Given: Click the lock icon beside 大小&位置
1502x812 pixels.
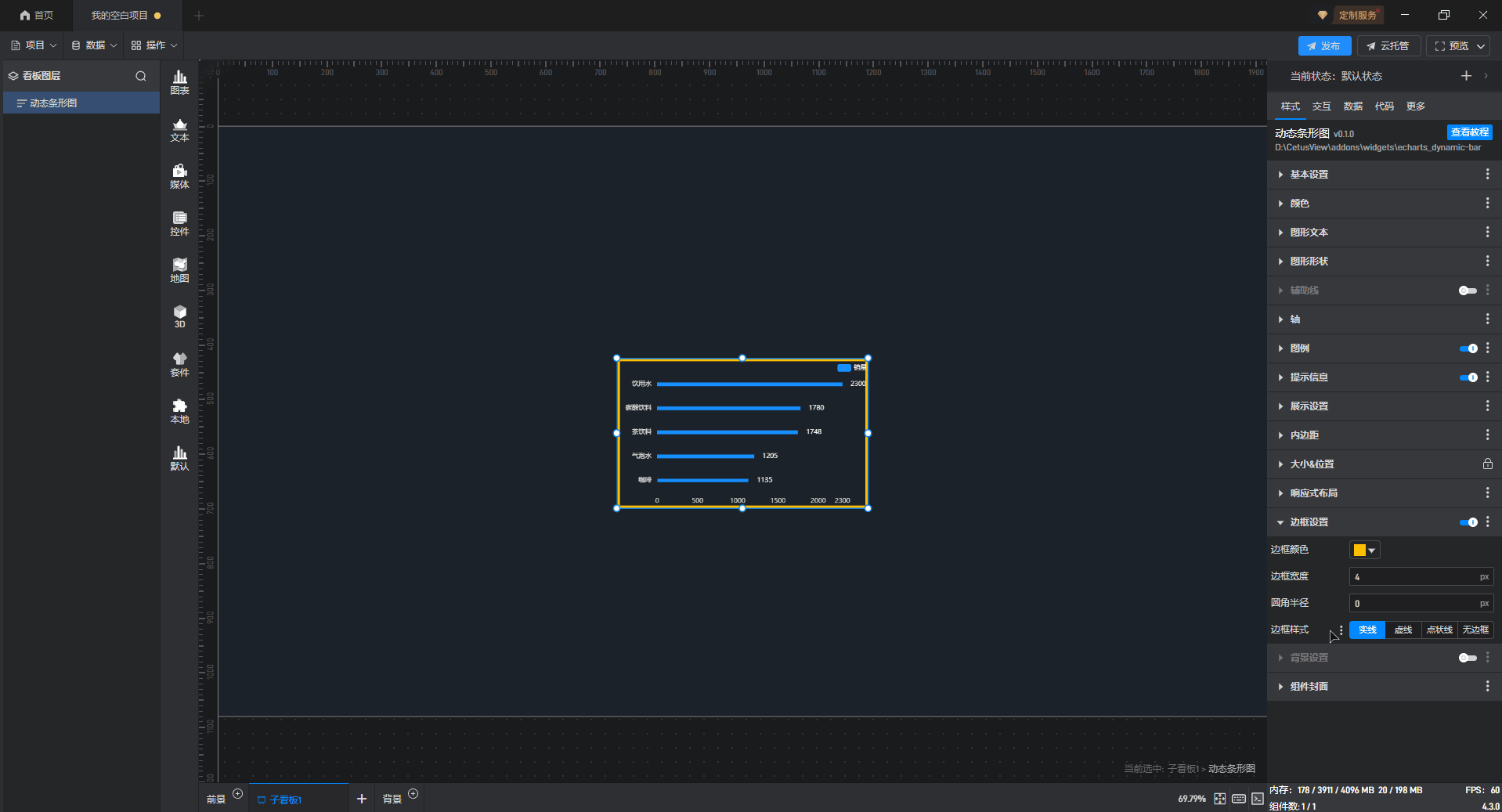Looking at the screenshot, I should (x=1487, y=464).
